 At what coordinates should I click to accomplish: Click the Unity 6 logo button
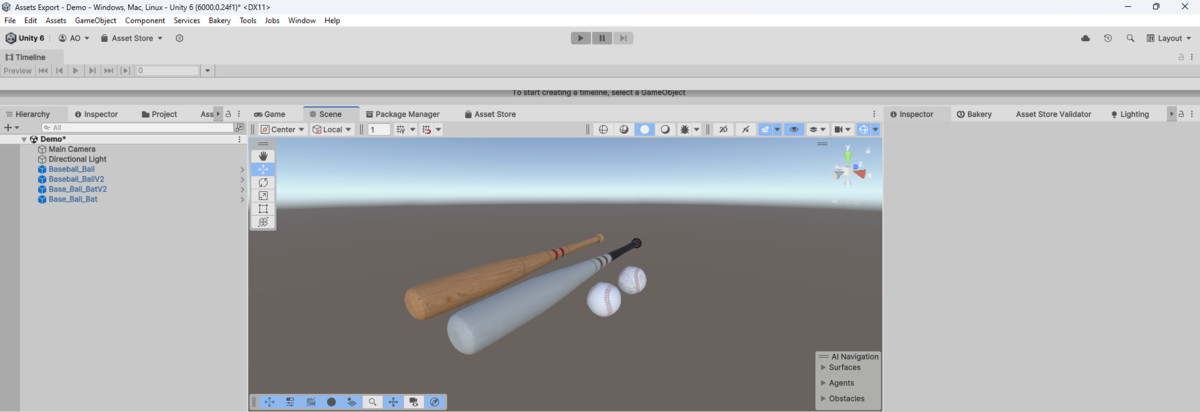25,38
